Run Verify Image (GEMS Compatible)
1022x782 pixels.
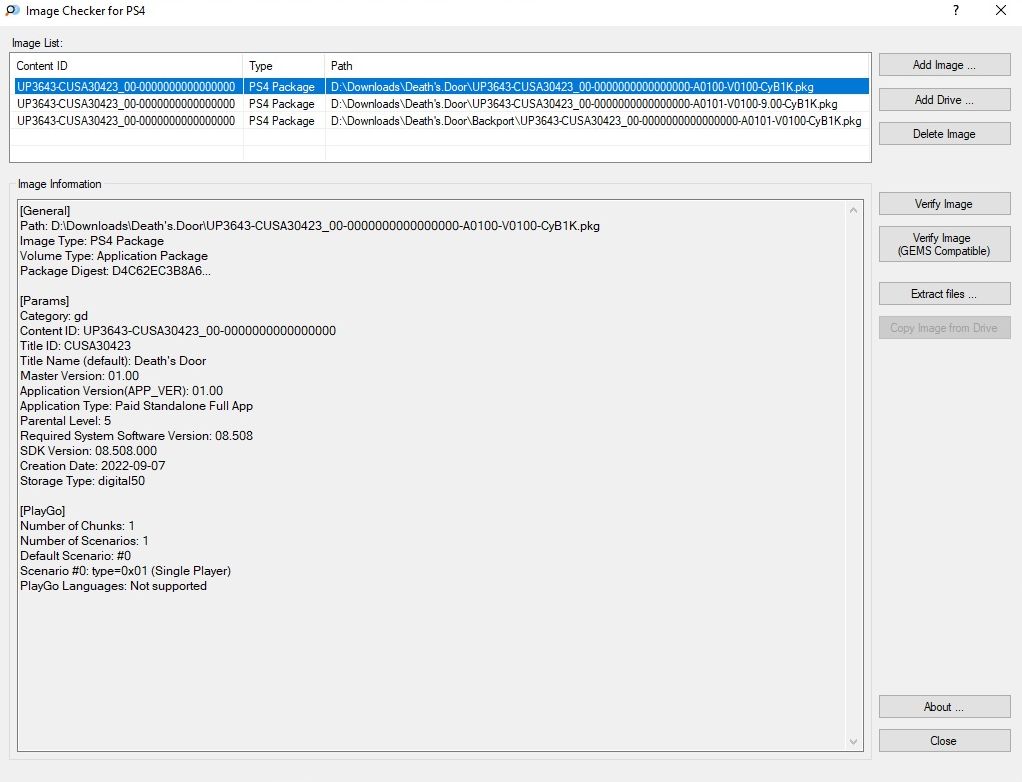pos(944,244)
